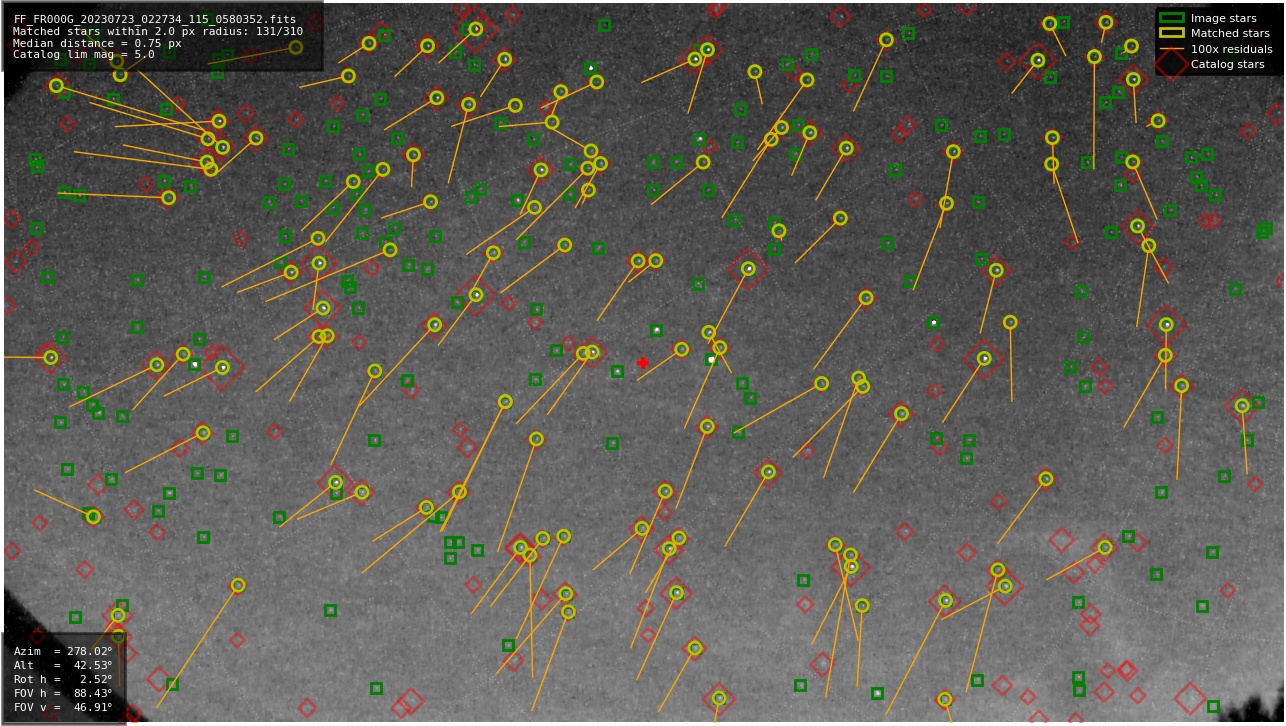Click the yellow square symbol in the legend
Viewport: 1286px width, 726px height.
tap(1171, 33)
